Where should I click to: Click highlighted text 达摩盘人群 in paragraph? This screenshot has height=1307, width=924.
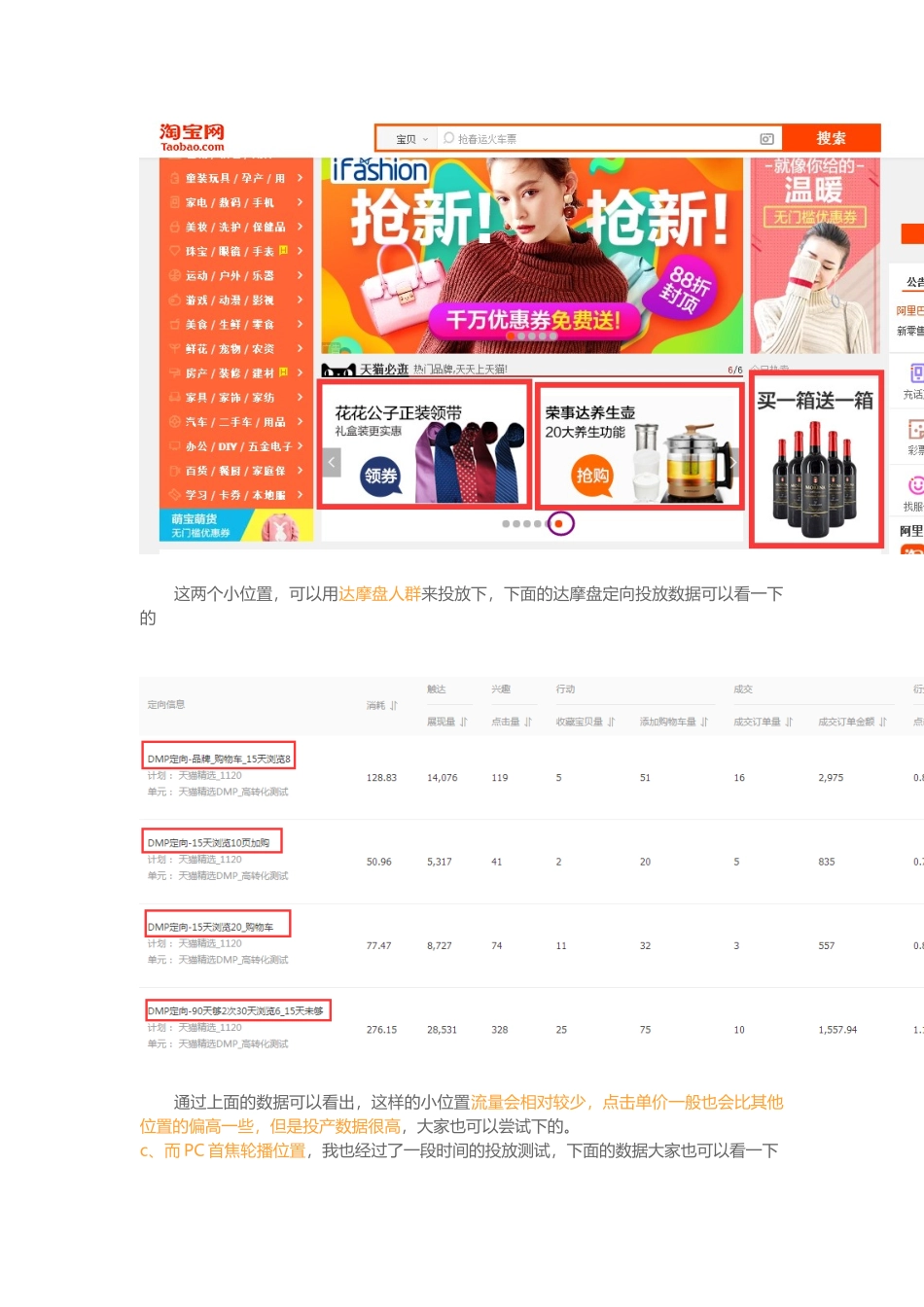point(379,593)
